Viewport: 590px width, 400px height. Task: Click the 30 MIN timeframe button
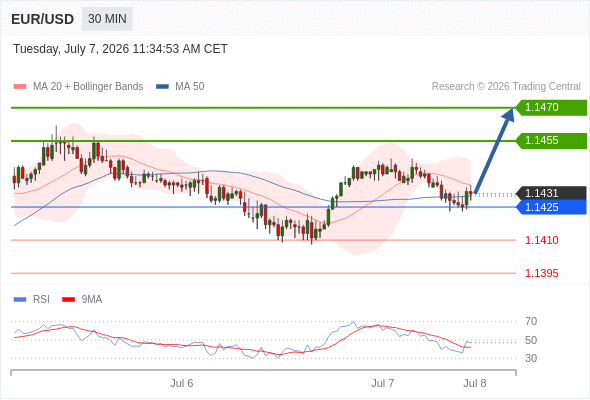[x=107, y=19]
